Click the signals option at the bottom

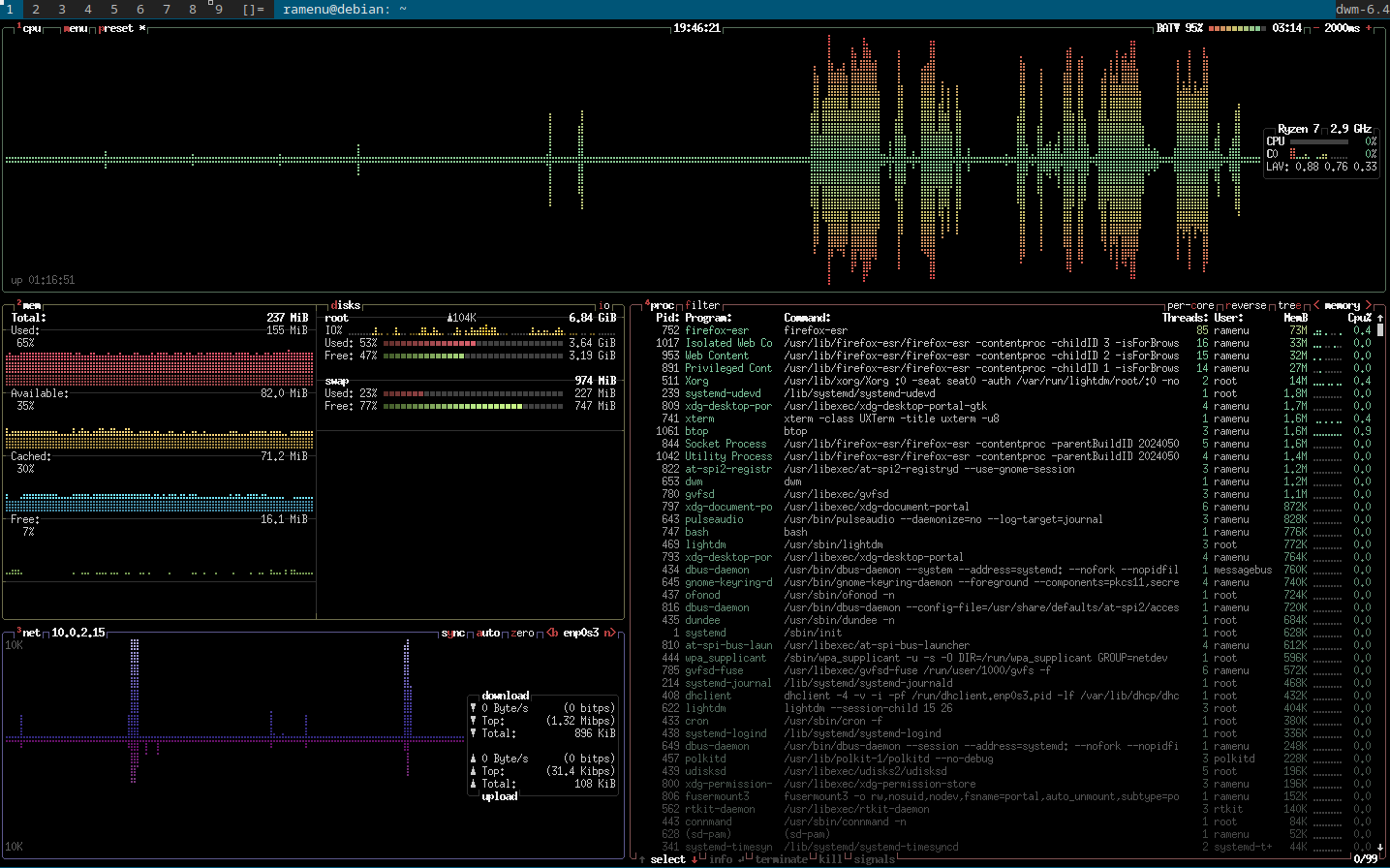874,859
